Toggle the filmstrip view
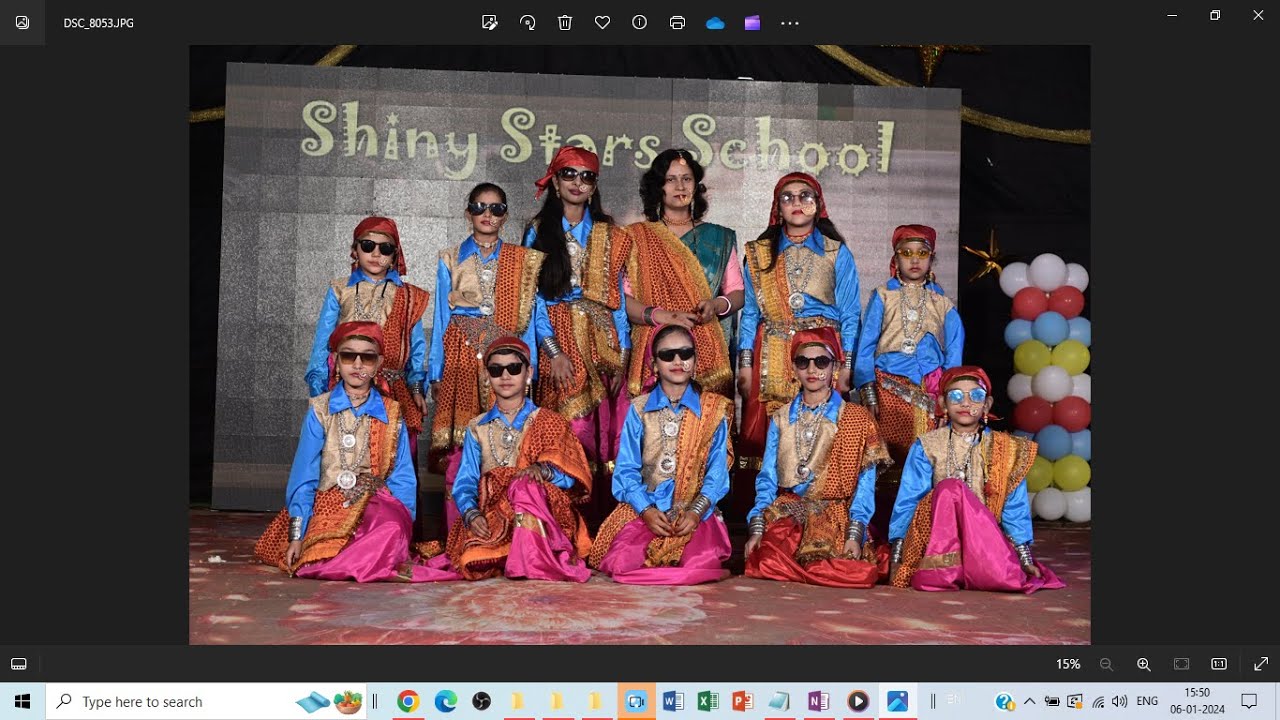 [x=18, y=664]
